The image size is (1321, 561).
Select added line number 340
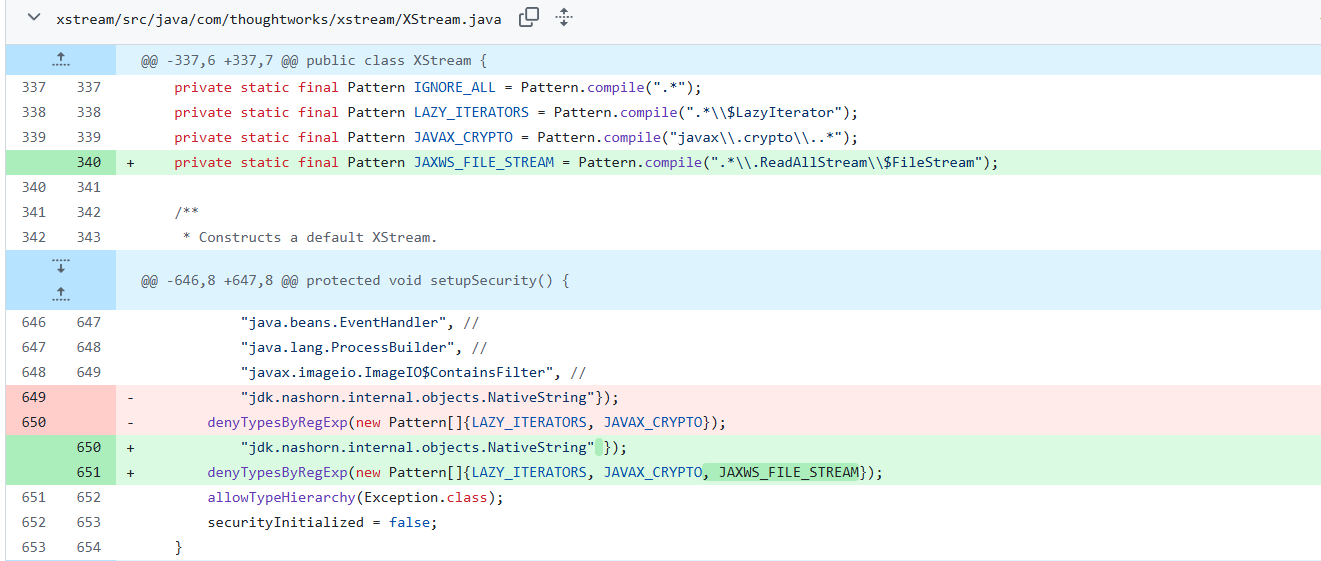tap(88, 162)
